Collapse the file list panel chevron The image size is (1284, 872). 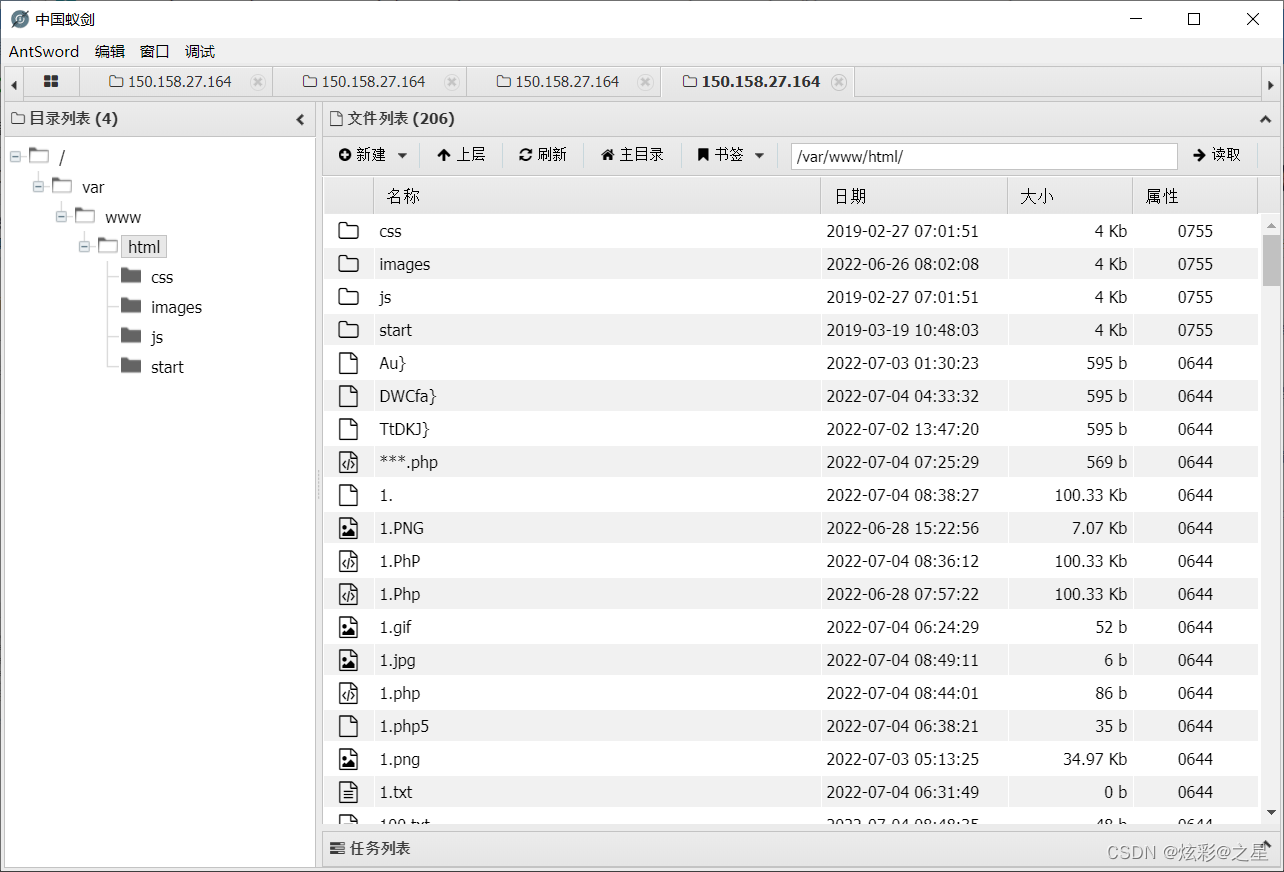1266,119
